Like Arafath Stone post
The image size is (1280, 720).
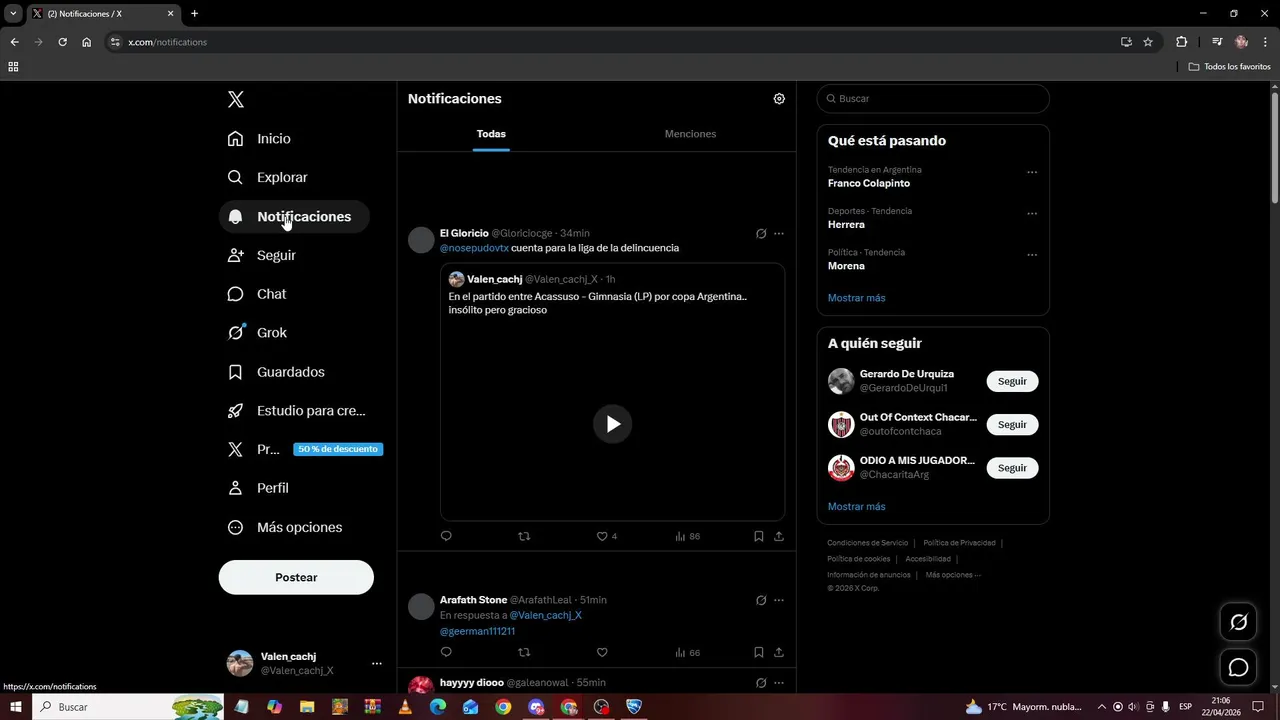tap(602, 652)
